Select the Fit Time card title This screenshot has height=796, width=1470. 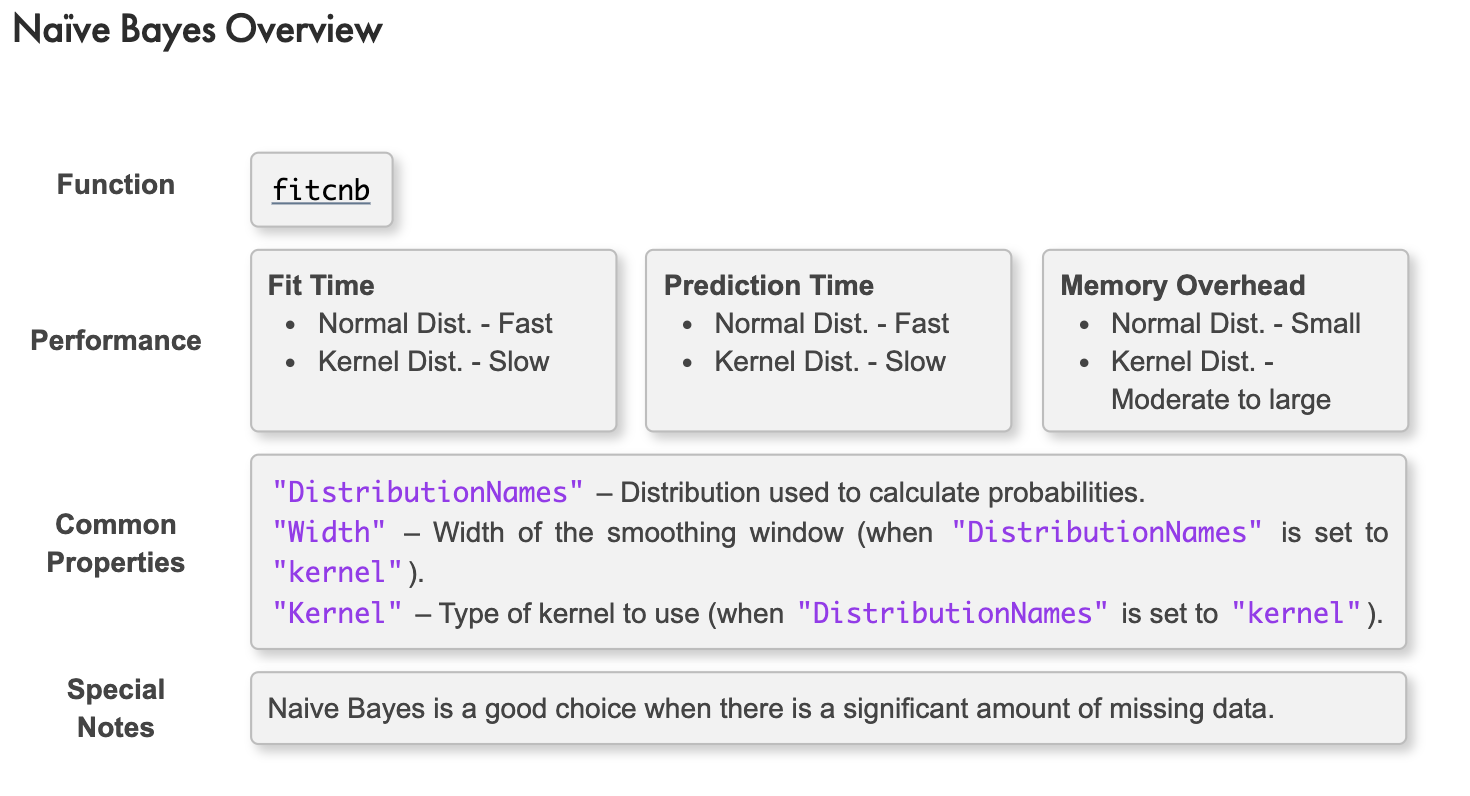tap(321, 285)
